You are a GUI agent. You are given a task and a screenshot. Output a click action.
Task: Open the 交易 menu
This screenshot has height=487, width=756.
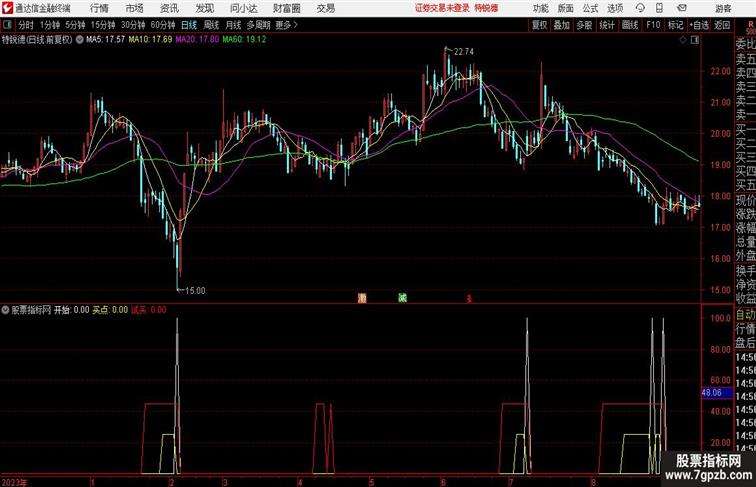(x=325, y=8)
